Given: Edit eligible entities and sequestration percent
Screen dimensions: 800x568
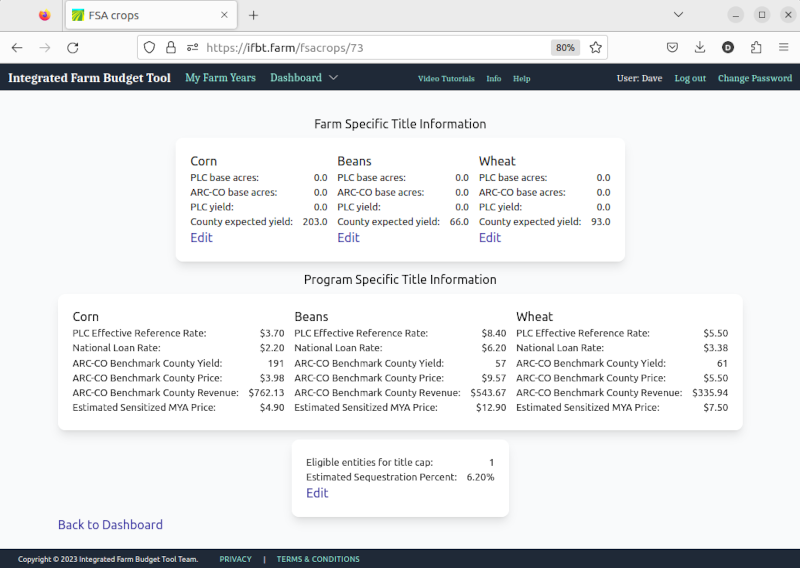Looking at the screenshot, I should (317, 493).
